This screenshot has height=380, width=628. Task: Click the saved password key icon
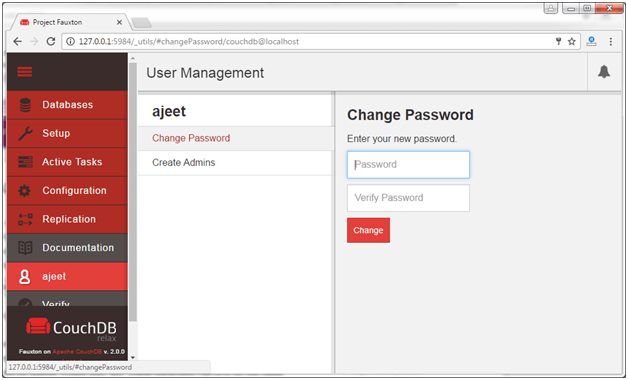click(x=558, y=41)
